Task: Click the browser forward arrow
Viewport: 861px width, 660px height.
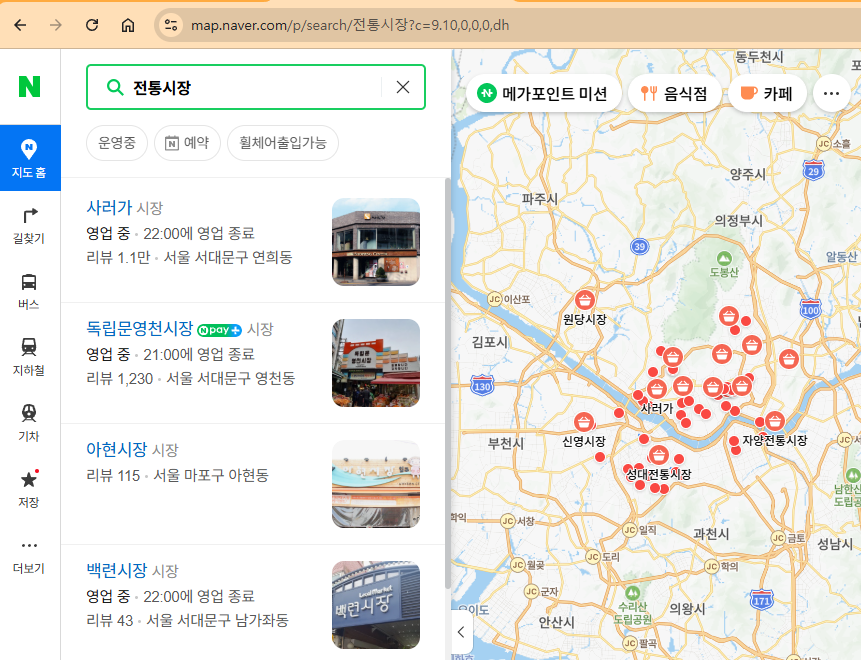Action: [55, 25]
